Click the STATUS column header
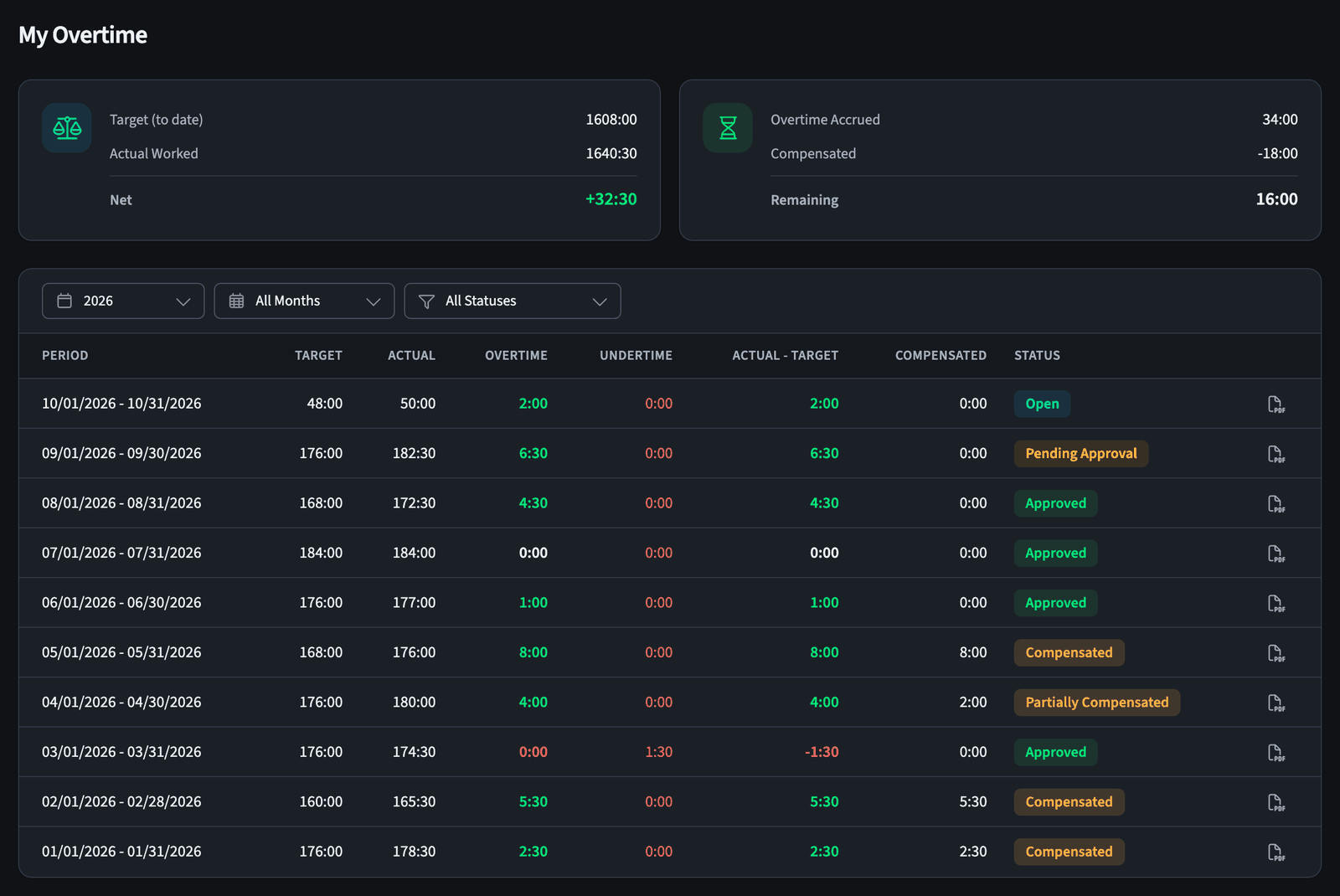 1037,355
